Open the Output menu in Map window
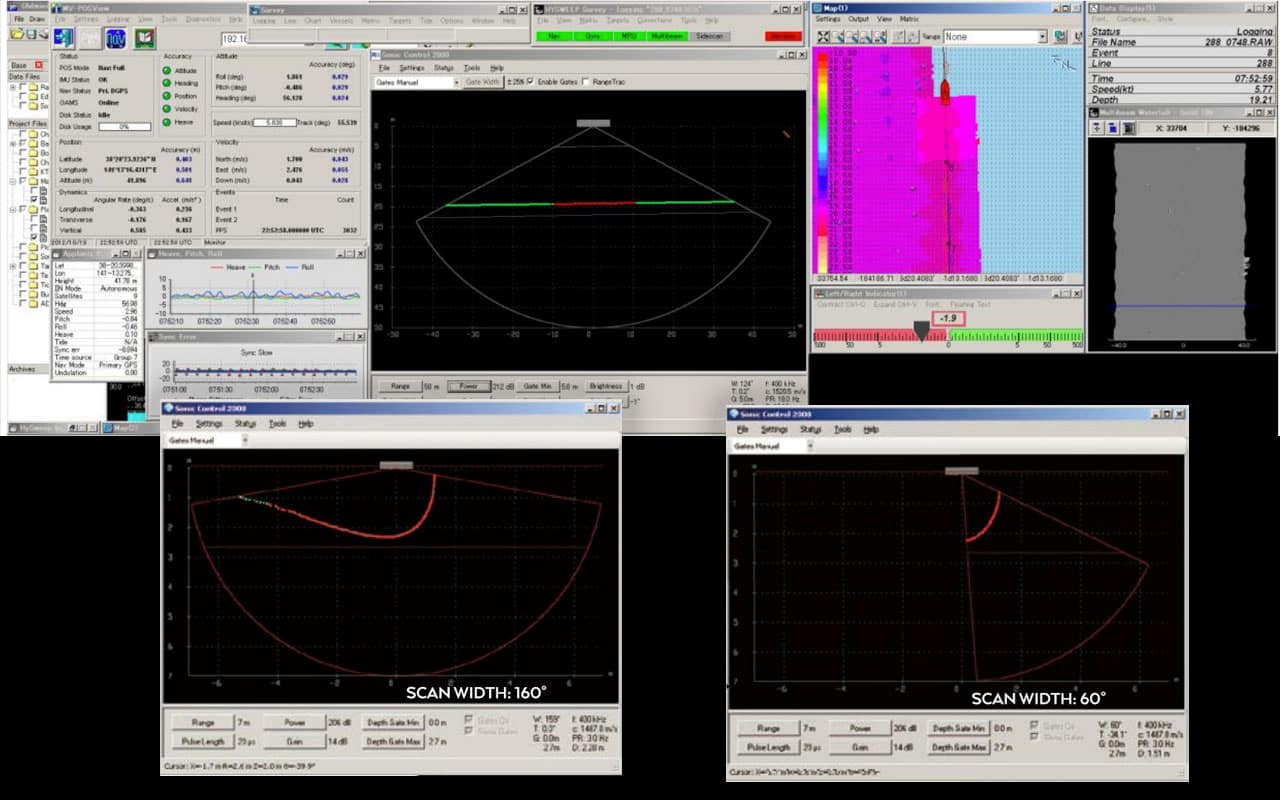1280x800 pixels. pyautogui.click(x=858, y=19)
